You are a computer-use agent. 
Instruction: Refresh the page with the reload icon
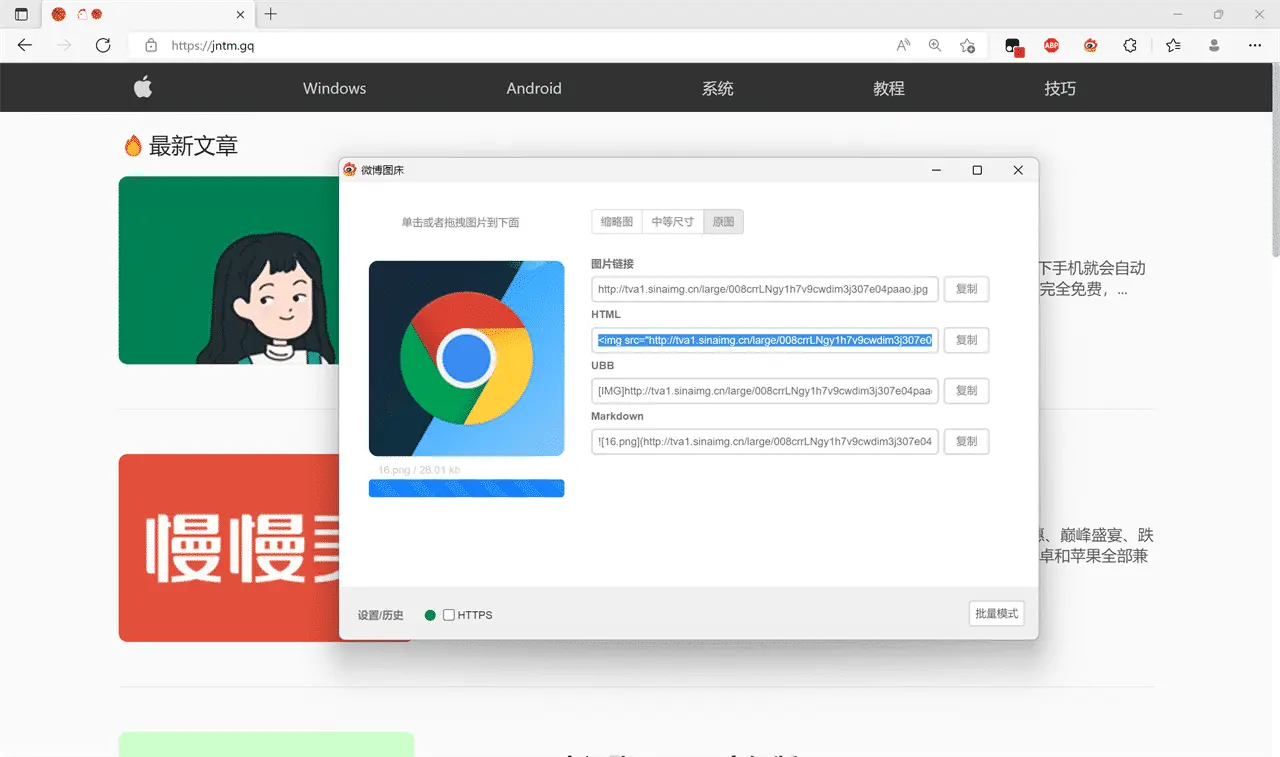pyautogui.click(x=103, y=45)
